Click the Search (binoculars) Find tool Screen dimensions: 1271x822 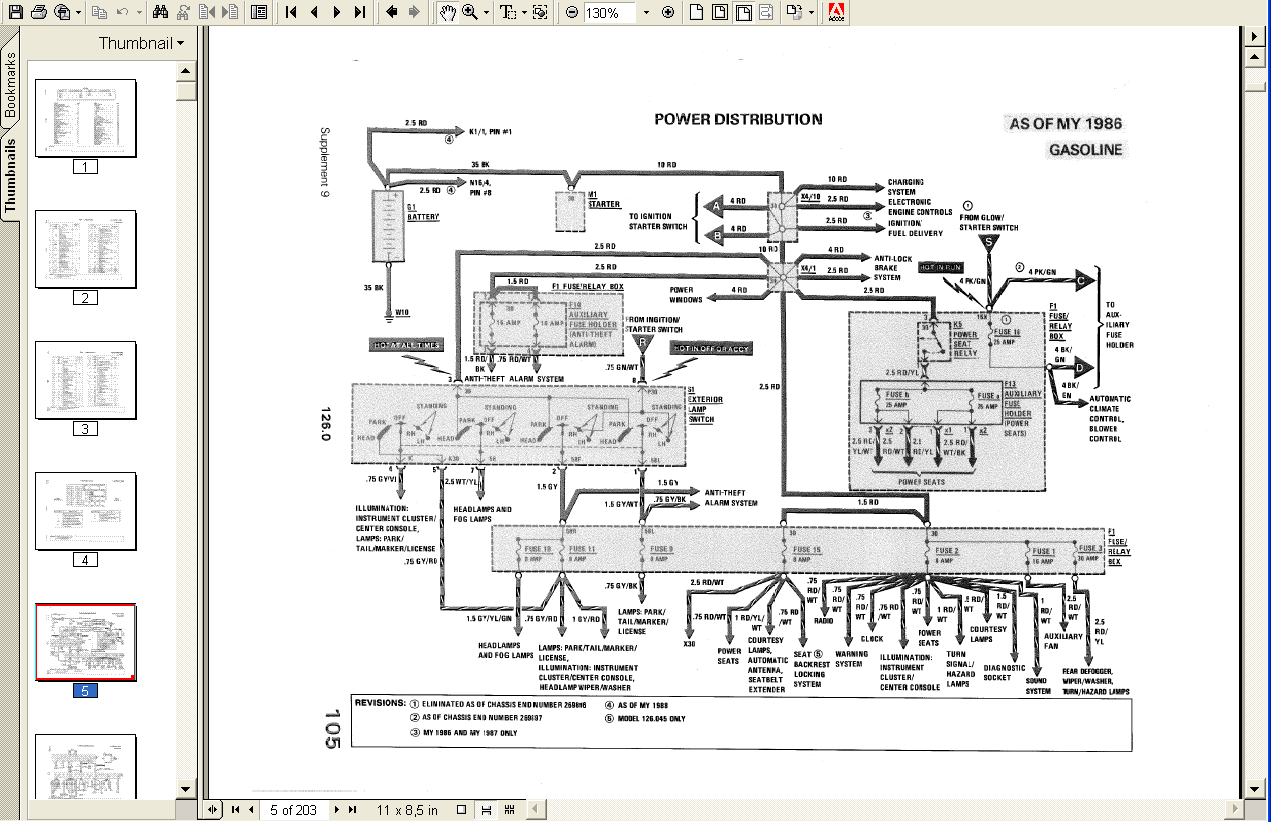point(159,12)
